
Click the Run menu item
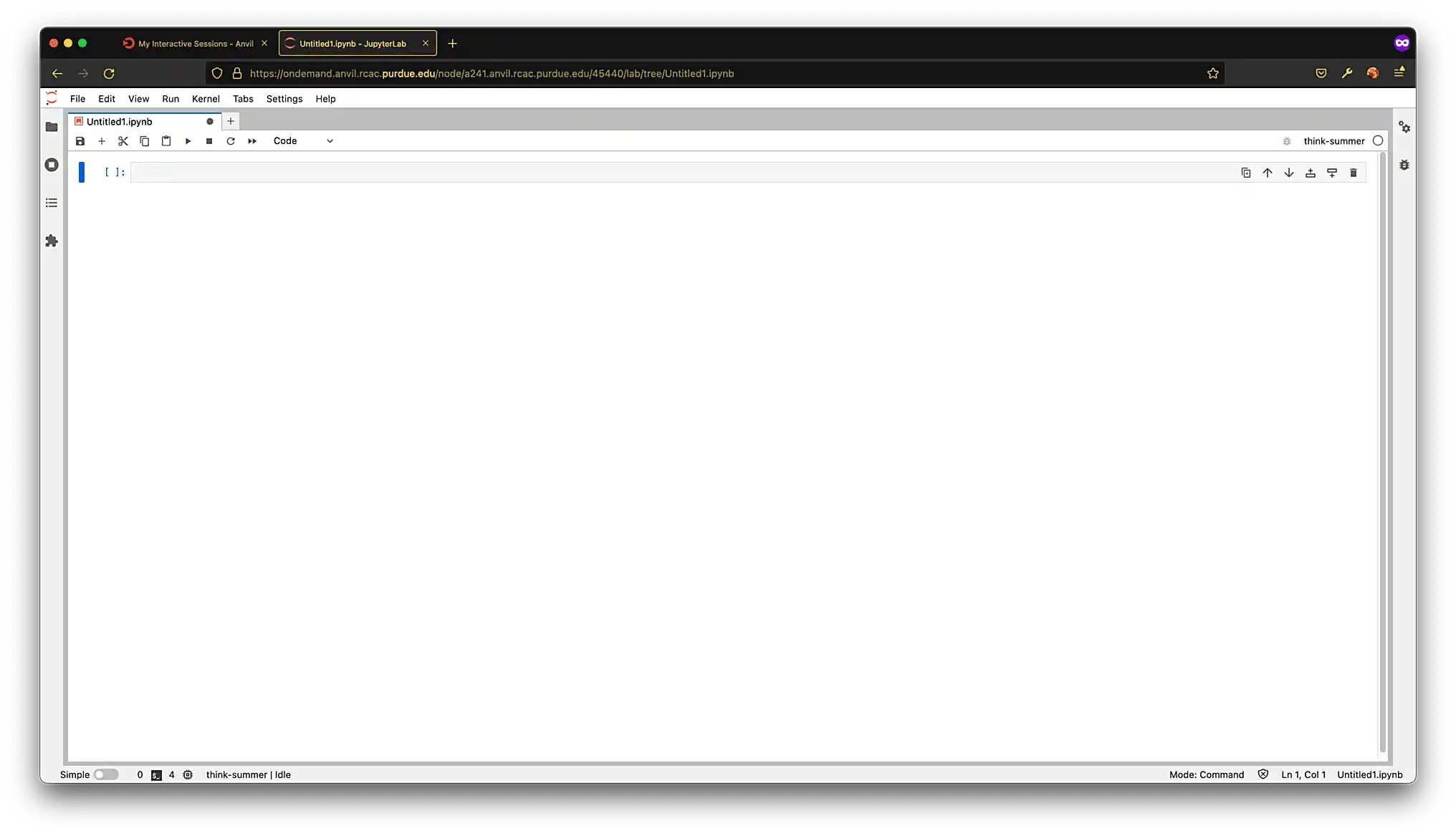[170, 99]
